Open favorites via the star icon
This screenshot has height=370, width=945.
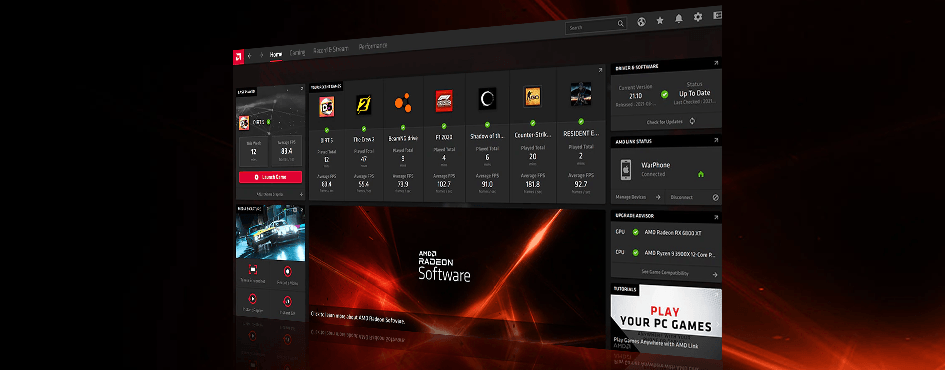[x=660, y=20]
